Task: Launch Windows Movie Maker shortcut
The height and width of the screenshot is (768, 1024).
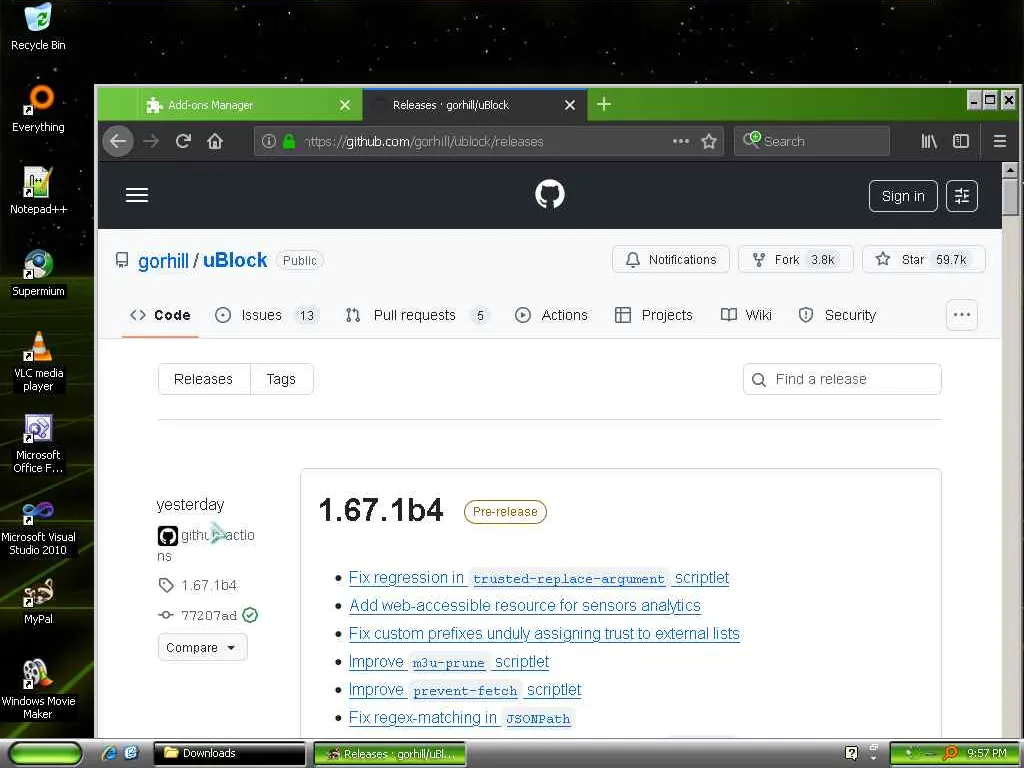Action: click(38, 690)
